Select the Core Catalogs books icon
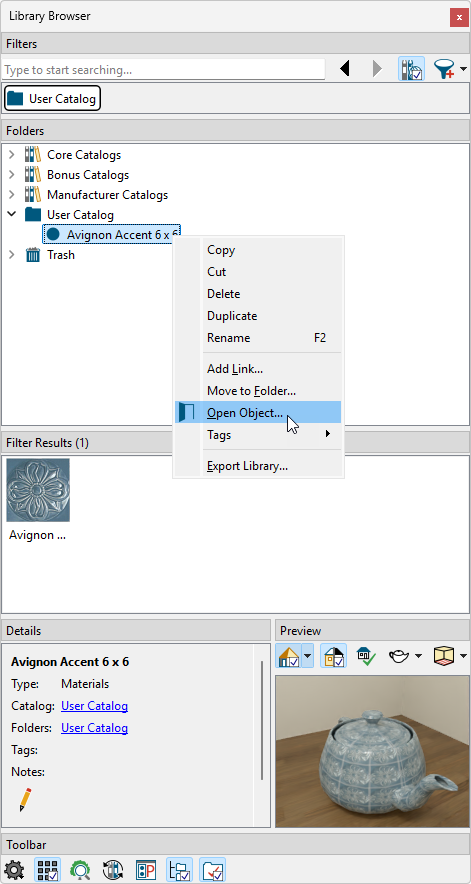The image size is (471, 884). tap(33, 154)
